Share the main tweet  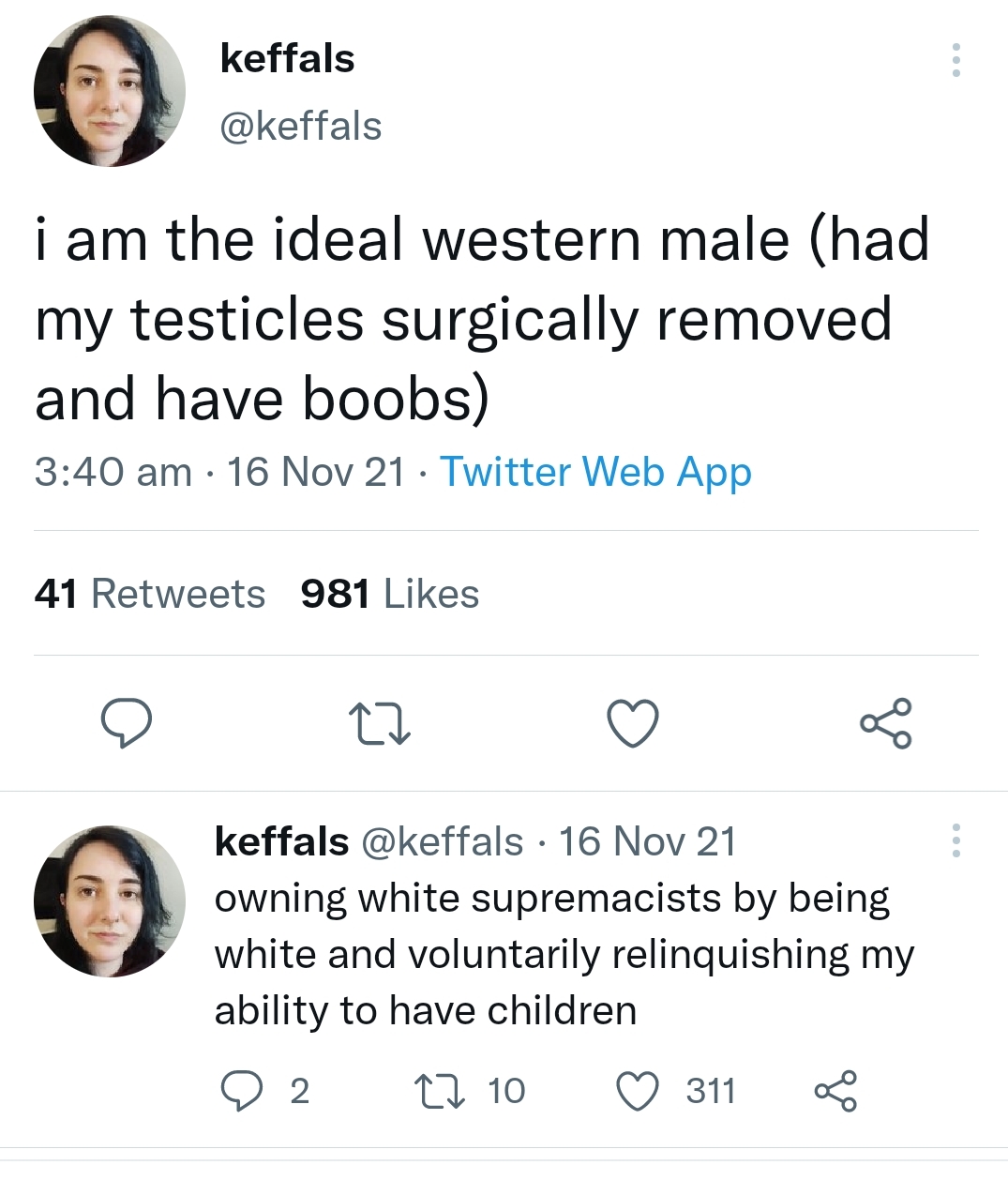pyautogui.click(x=885, y=724)
